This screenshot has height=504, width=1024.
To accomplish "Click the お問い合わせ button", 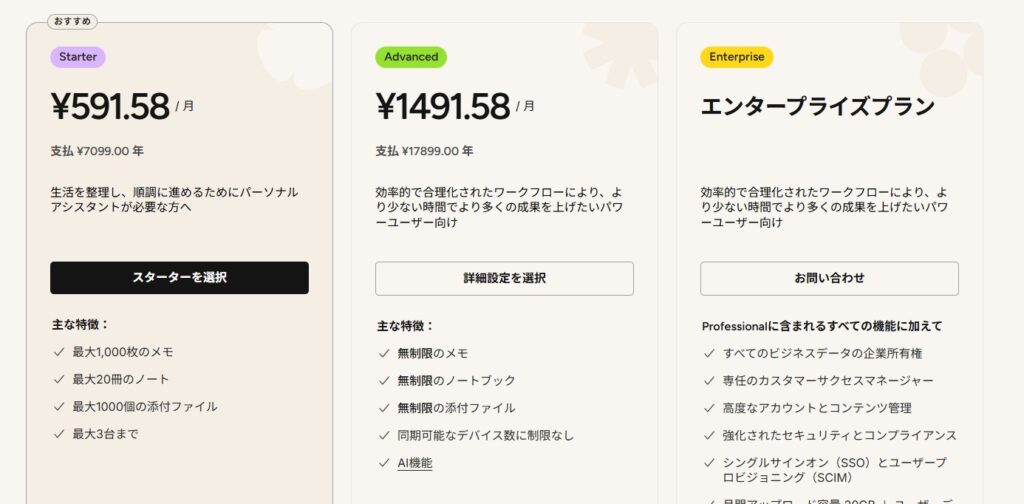I will click(829, 278).
